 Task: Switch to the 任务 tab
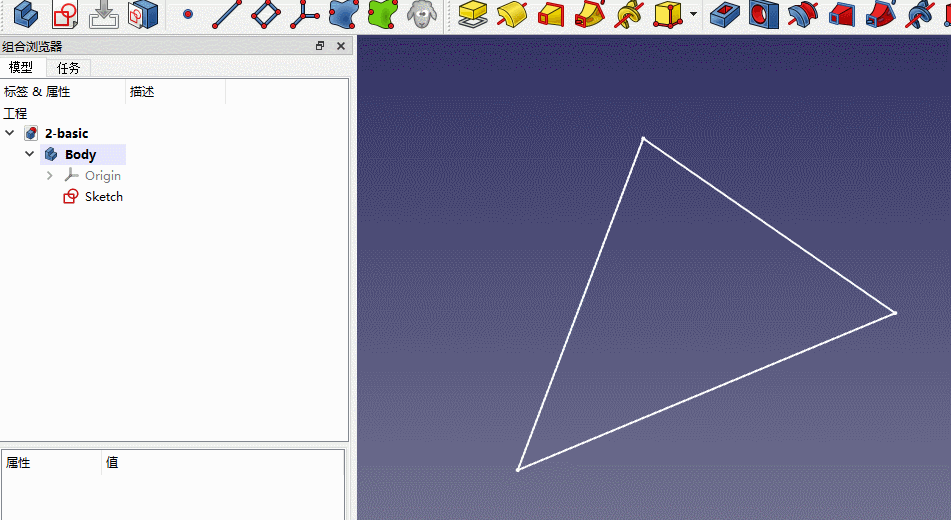[69, 68]
